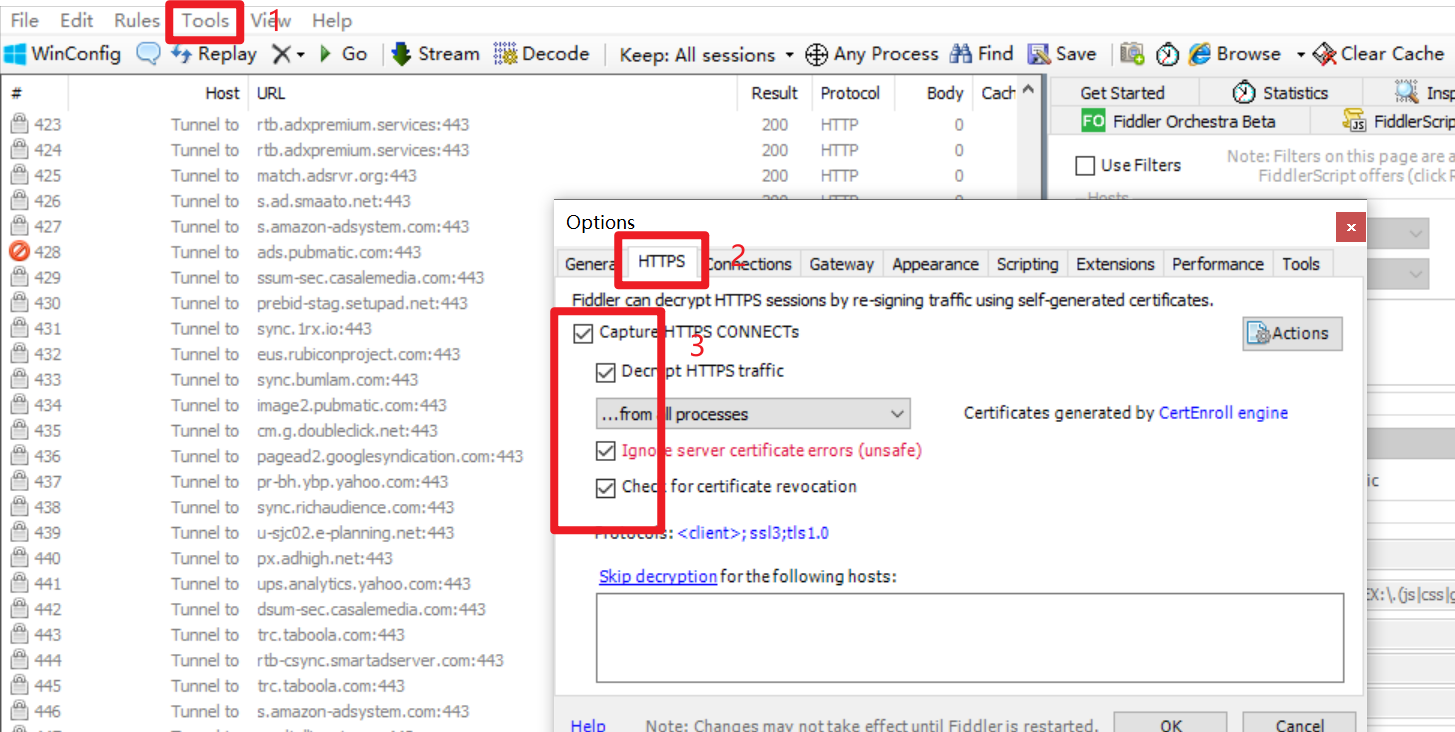The image size is (1455, 732).
Task: Open Fiddler Orchestra Beta tab
Action: [1179, 121]
